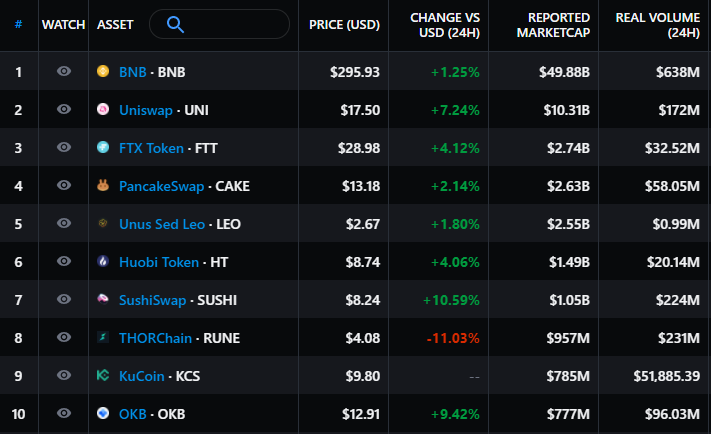This screenshot has width=711, height=434.
Task: Open the SushiSwap asset link
Action: (x=152, y=300)
